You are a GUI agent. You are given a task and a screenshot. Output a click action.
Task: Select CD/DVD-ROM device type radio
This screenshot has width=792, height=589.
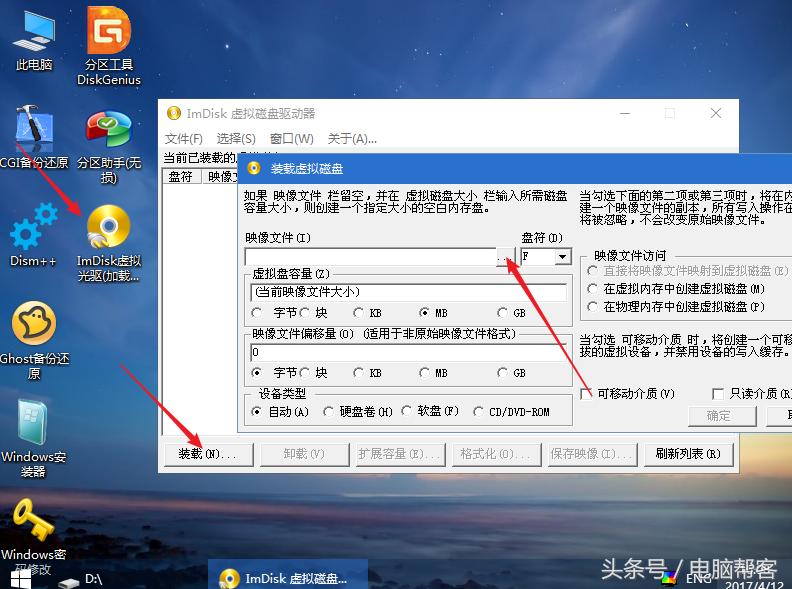478,412
